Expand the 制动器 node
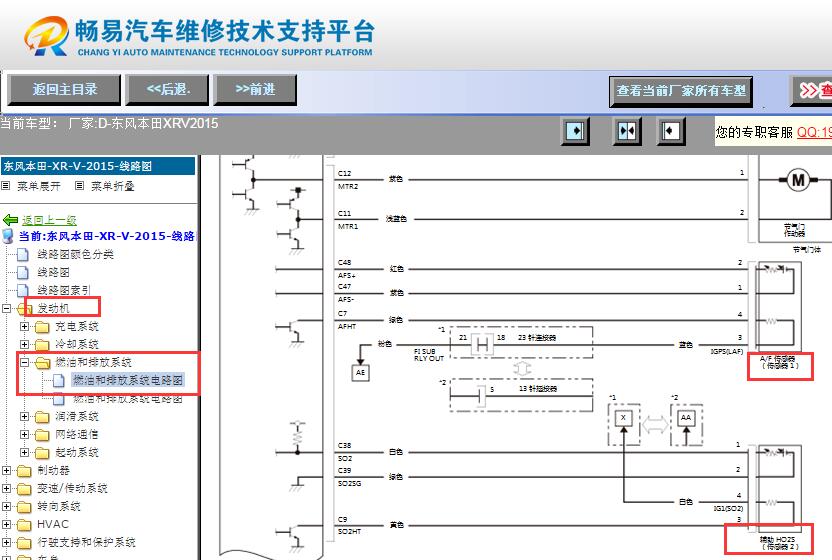 pos(6,471)
